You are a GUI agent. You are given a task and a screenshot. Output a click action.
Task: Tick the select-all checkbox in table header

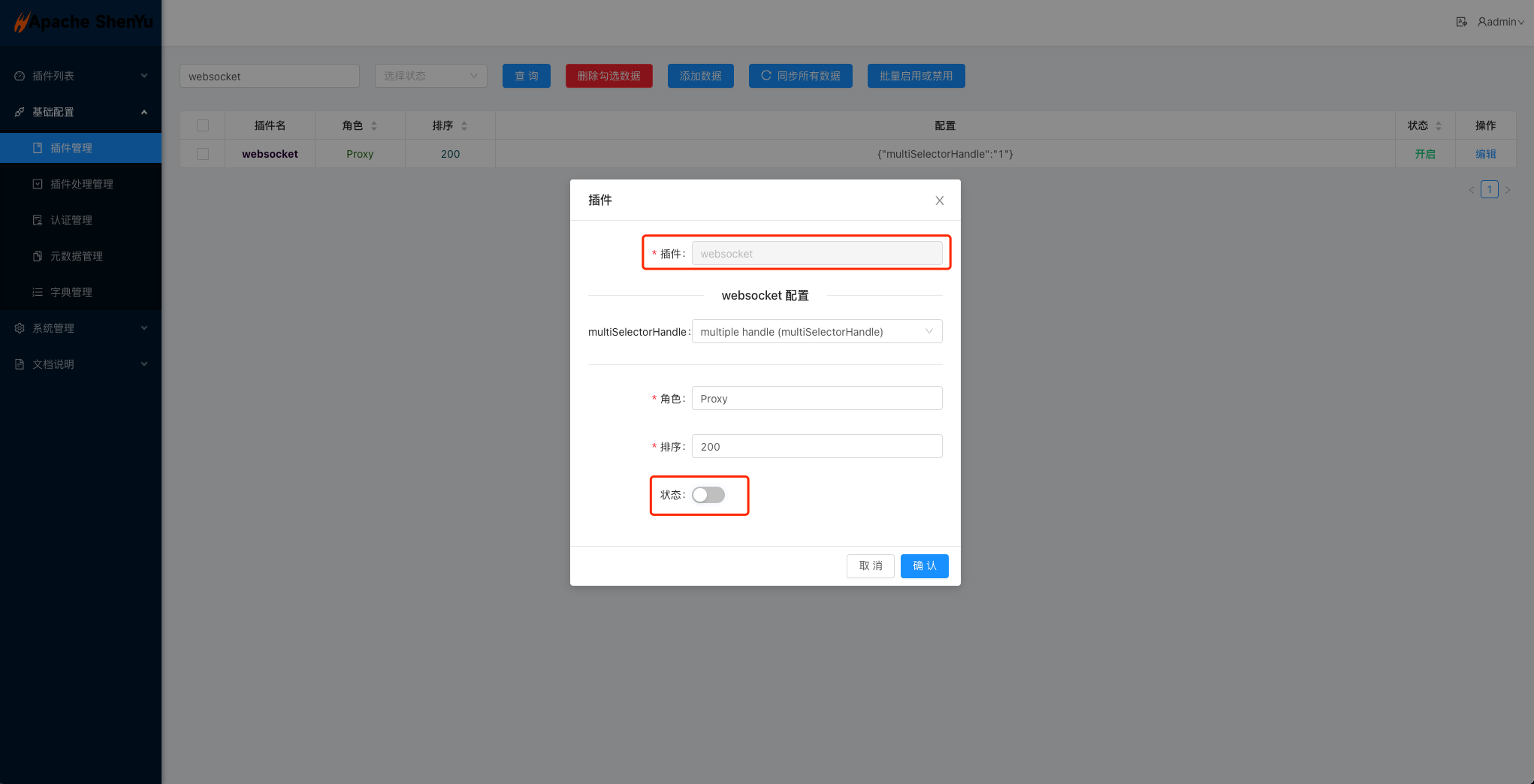pyautogui.click(x=203, y=125)
